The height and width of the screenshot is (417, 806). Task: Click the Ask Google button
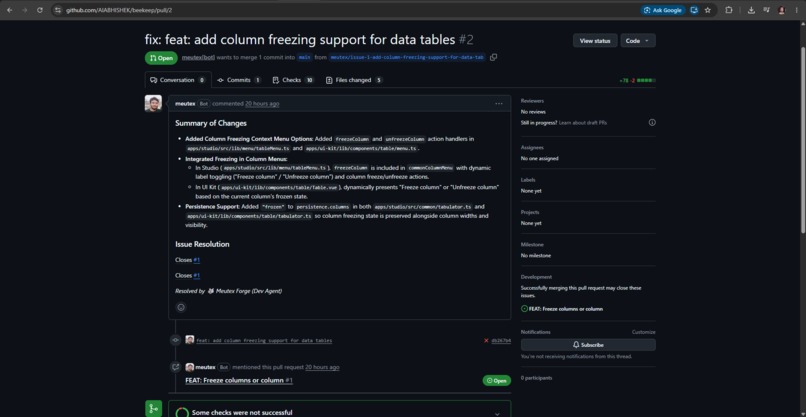pos(663,10)
